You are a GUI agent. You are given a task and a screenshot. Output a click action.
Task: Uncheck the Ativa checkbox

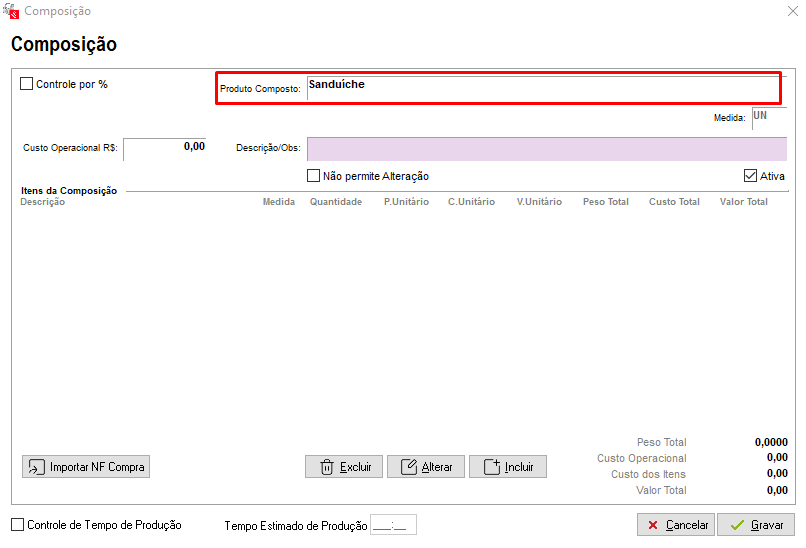pyautogui.click(x=750, y=176)
